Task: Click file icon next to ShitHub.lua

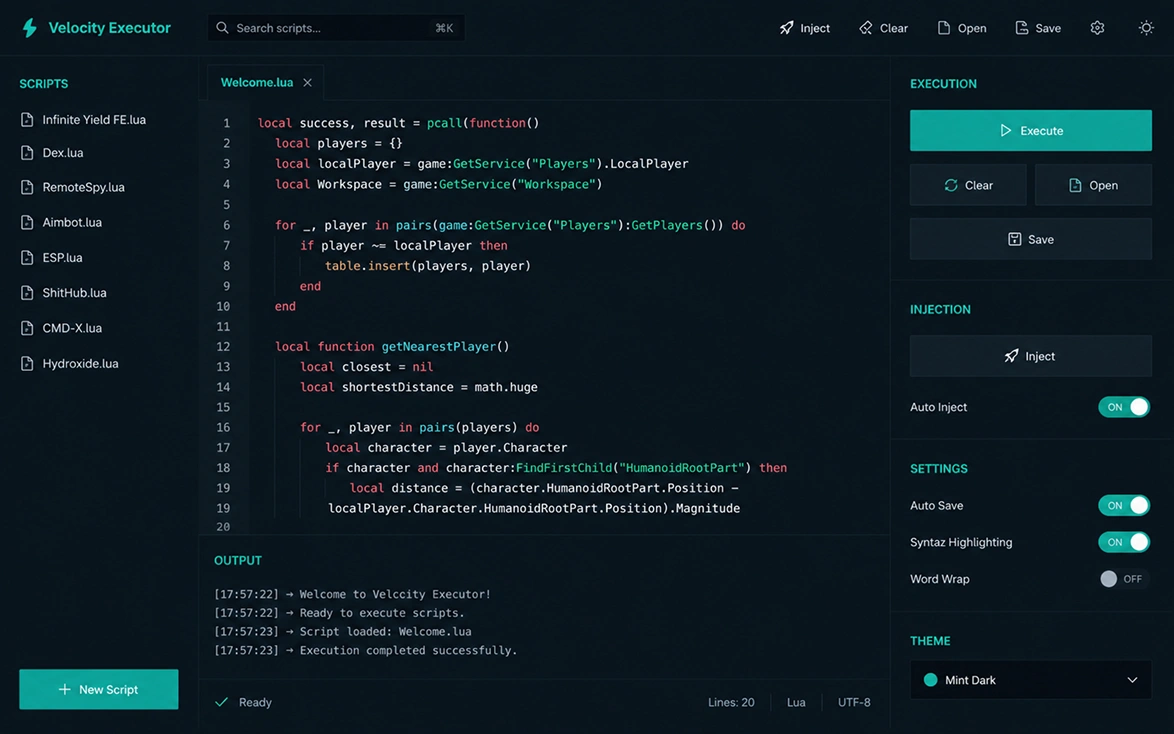Action: click(x=27, y=293)
